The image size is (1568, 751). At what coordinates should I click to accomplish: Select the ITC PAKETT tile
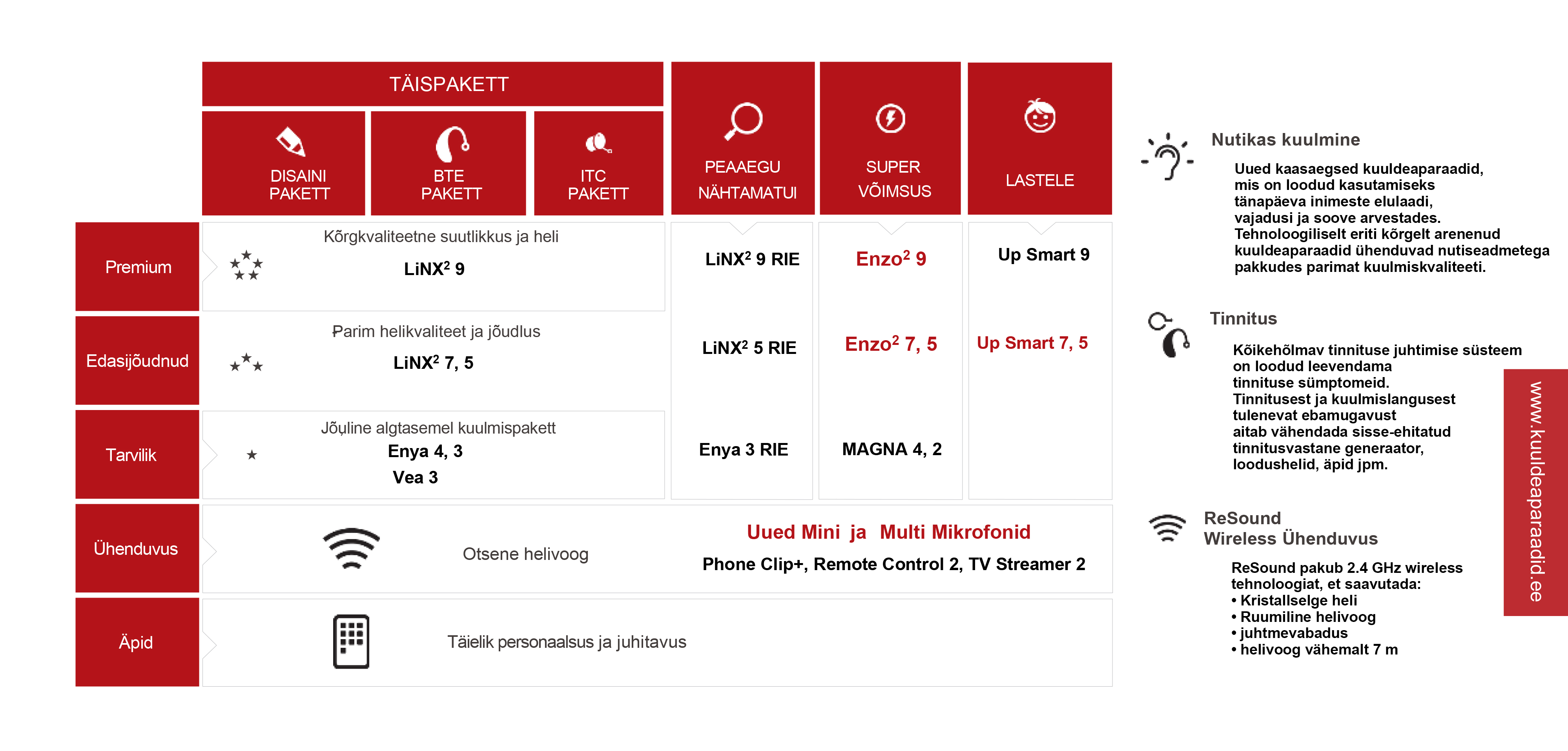click(x=599, y=163)
